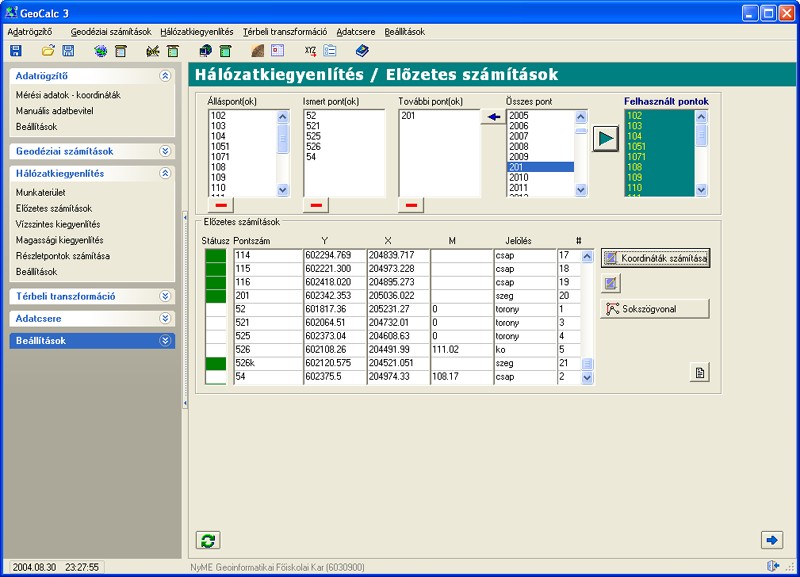
Task: Open Munkaterület in sidebar
Action: click(40, 192)
